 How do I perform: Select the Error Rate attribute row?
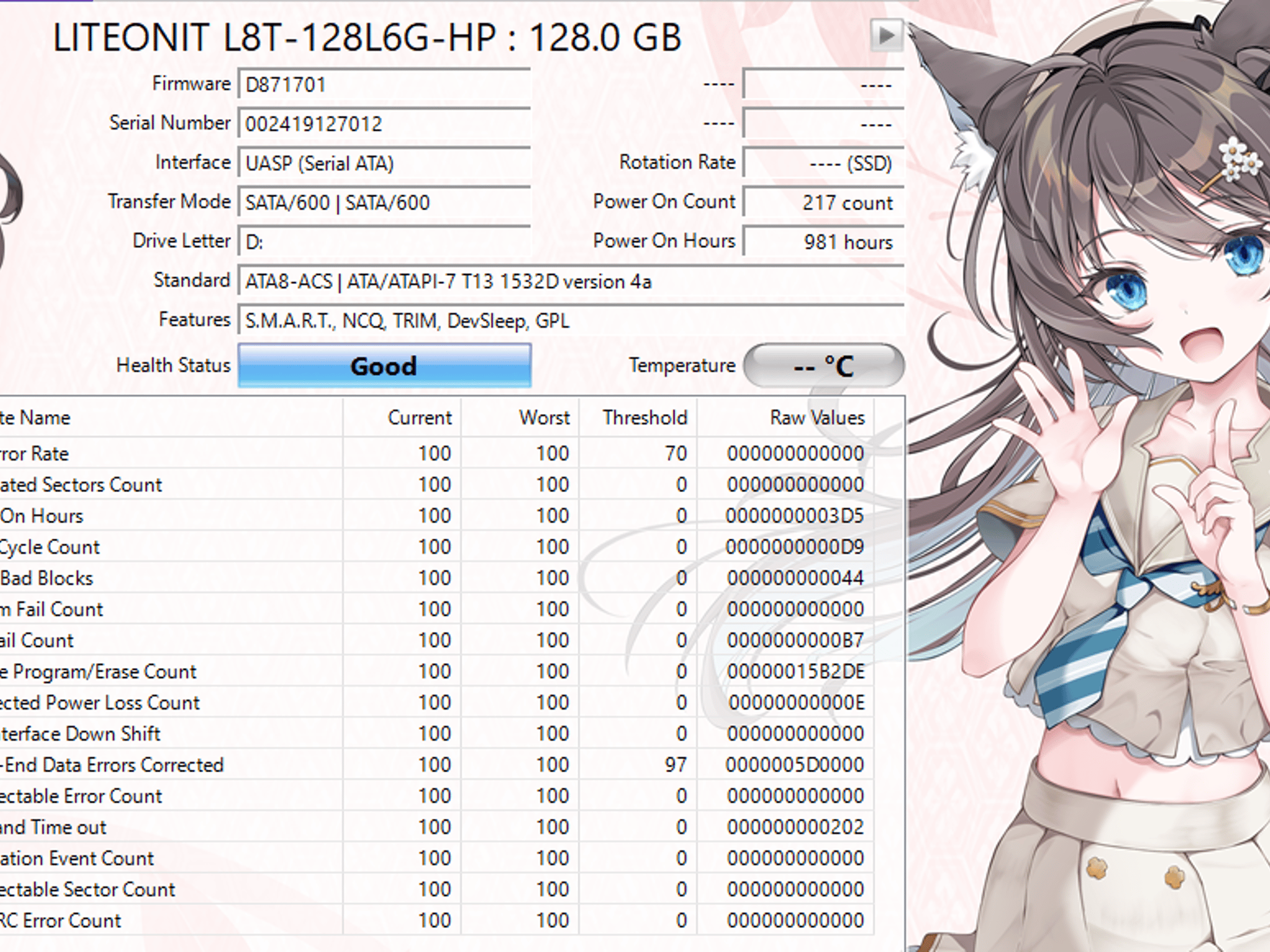pyautogui.click(x=437, y=453)
